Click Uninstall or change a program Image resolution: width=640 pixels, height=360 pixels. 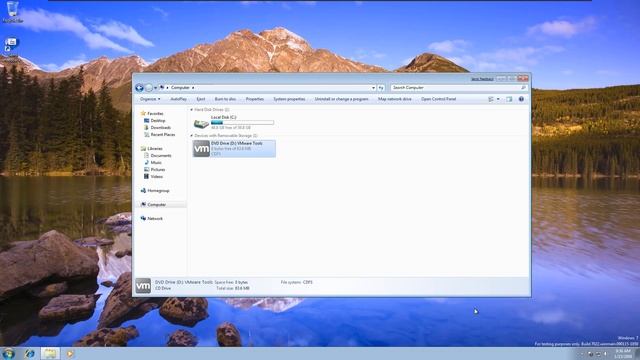[341, 99]
